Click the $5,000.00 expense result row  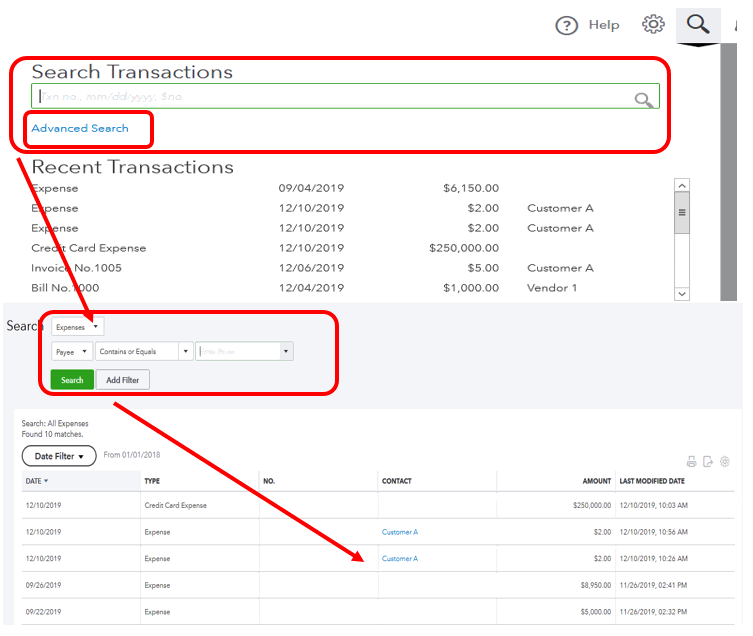tap(378, 612)
